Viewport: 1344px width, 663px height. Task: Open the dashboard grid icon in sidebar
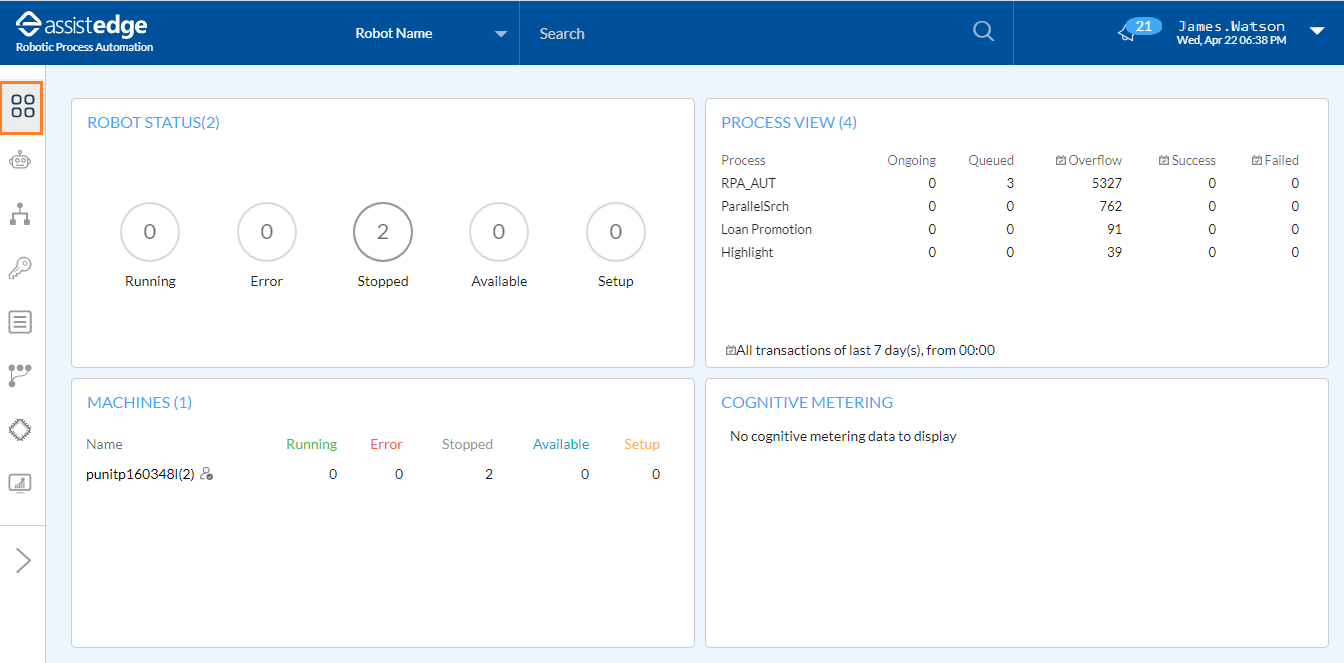(22, 107)
